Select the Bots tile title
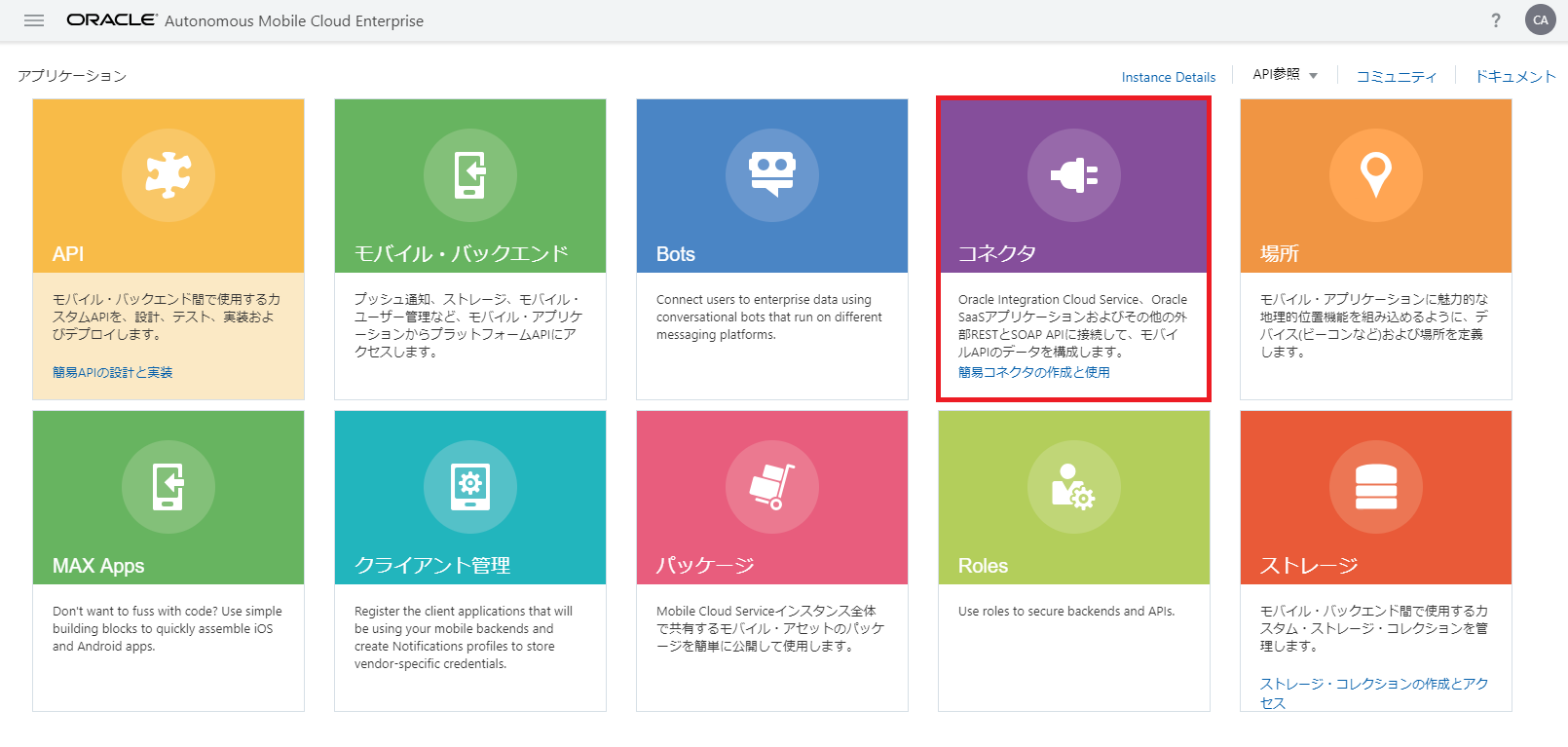Image resolution: width=1568 pixels, height=747 pixels. [676, 254]
